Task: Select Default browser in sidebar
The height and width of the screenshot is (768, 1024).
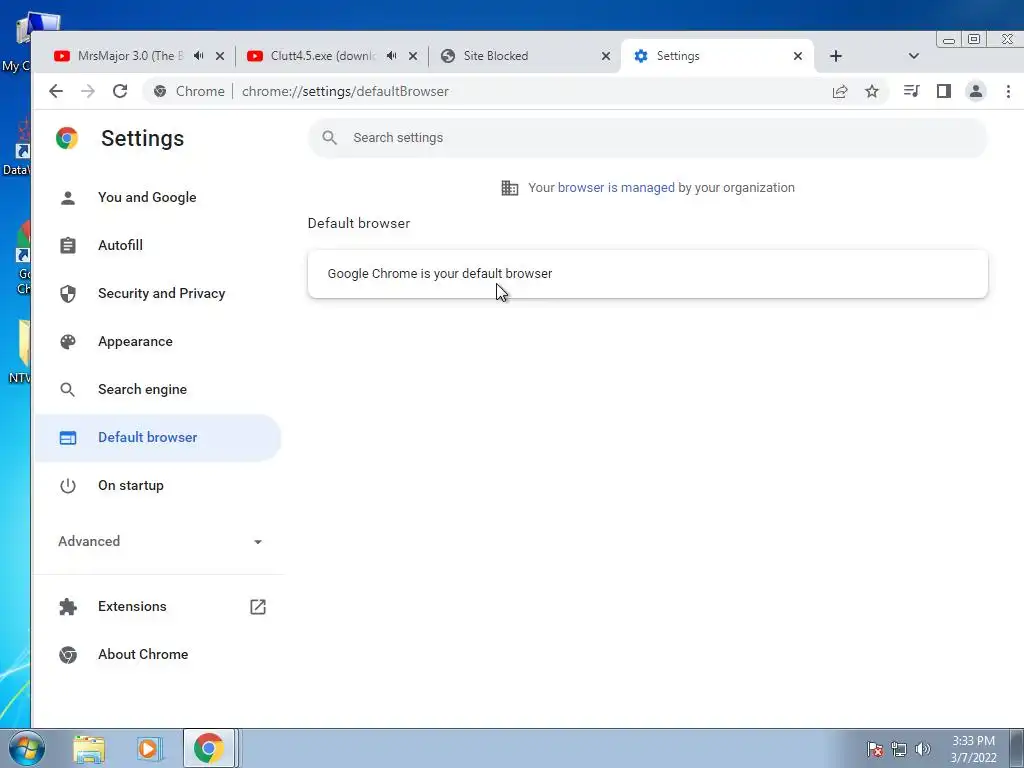Action: (x=157, y=438)
